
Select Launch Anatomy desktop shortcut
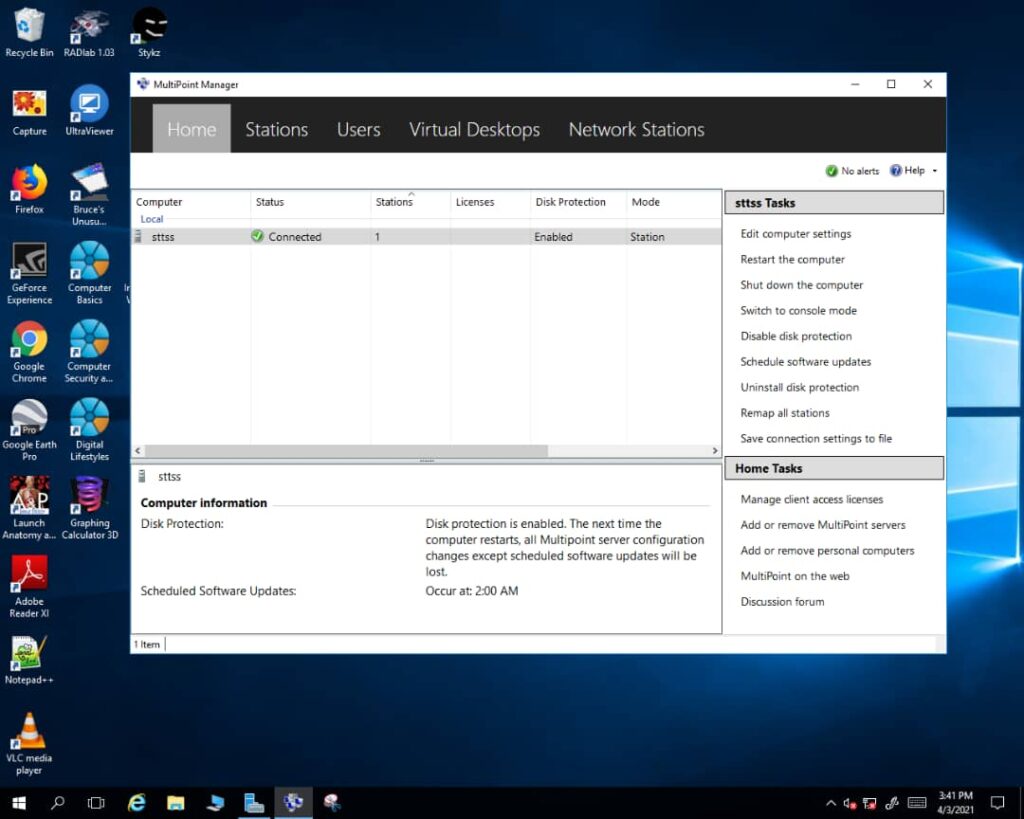(x=29, y=509)
